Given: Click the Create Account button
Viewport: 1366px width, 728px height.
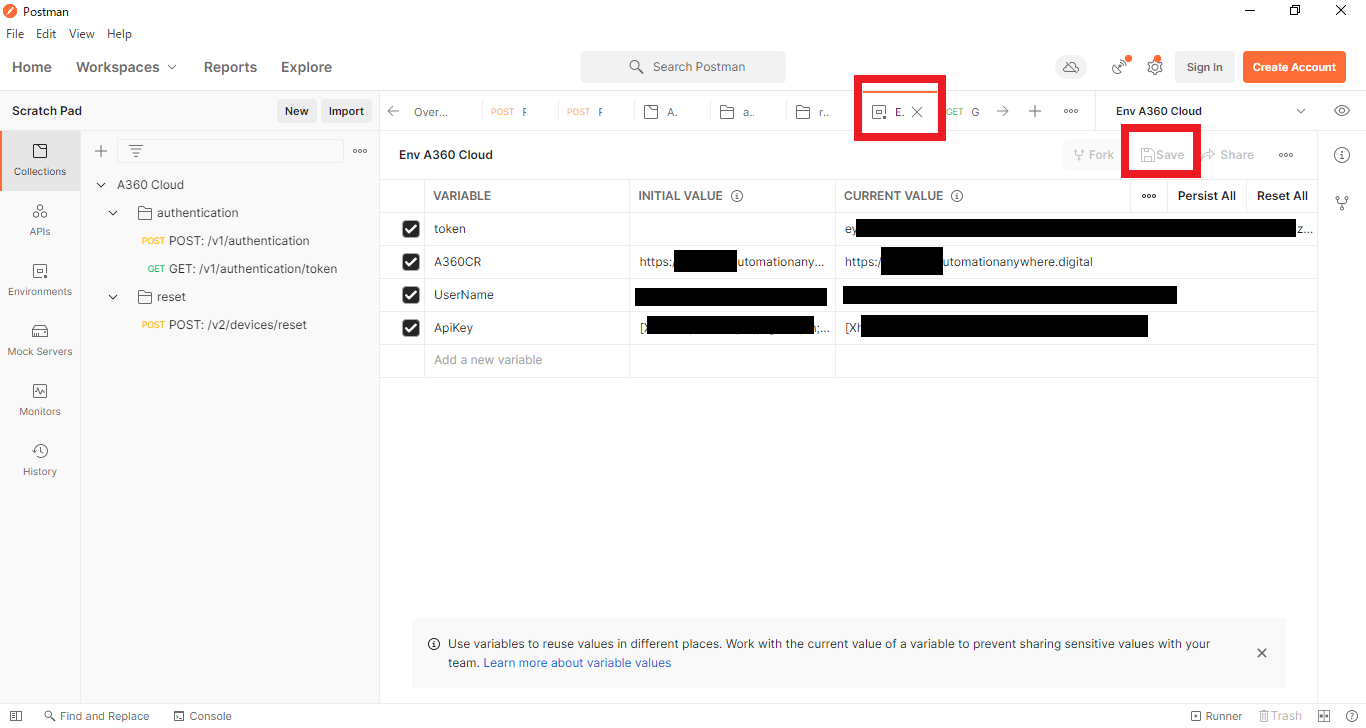Looking at the screenshot, I should pyautogui.click(x=1294, y=67).
